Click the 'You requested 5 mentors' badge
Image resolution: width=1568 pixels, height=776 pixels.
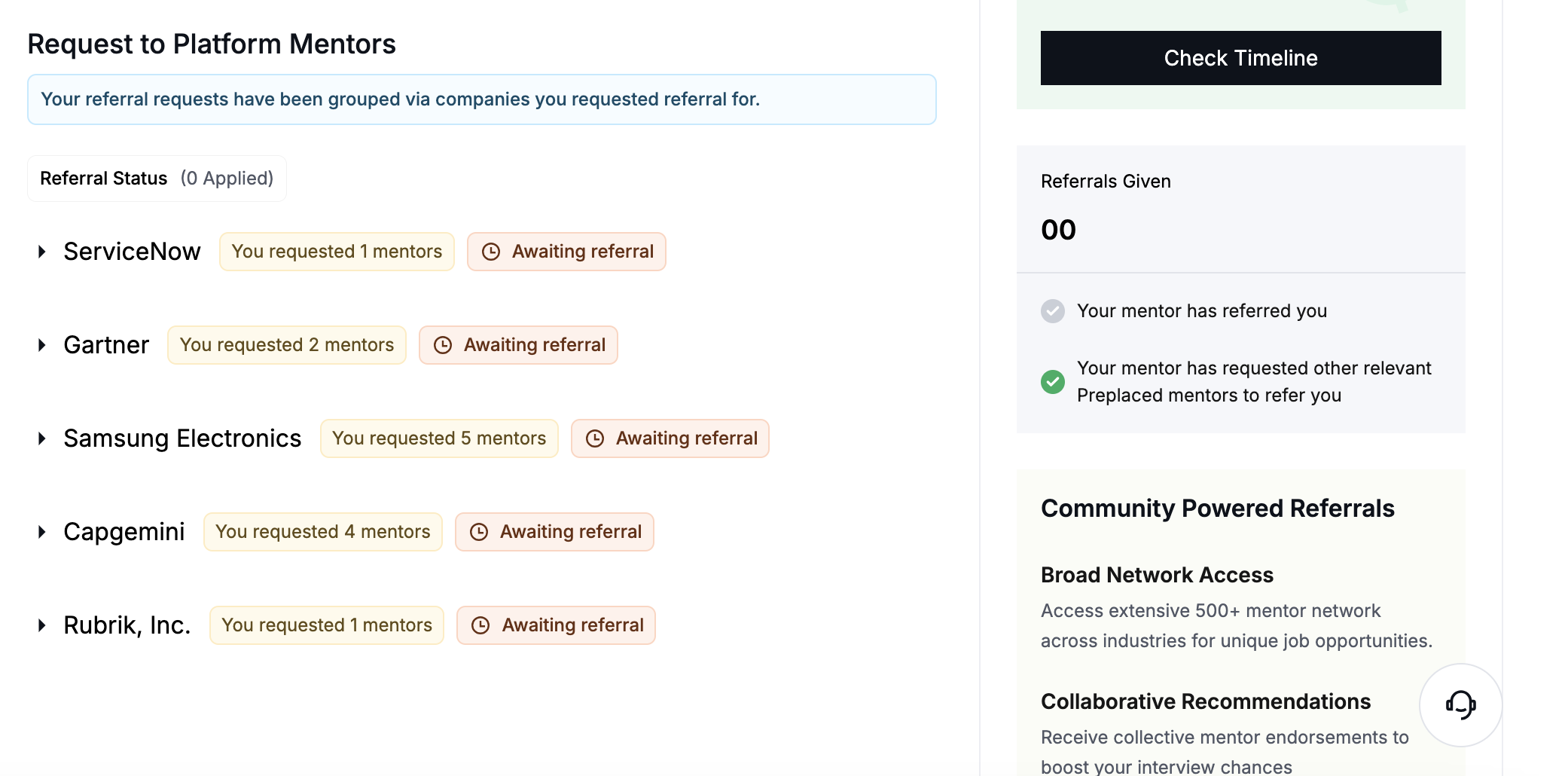pos(439,438)
